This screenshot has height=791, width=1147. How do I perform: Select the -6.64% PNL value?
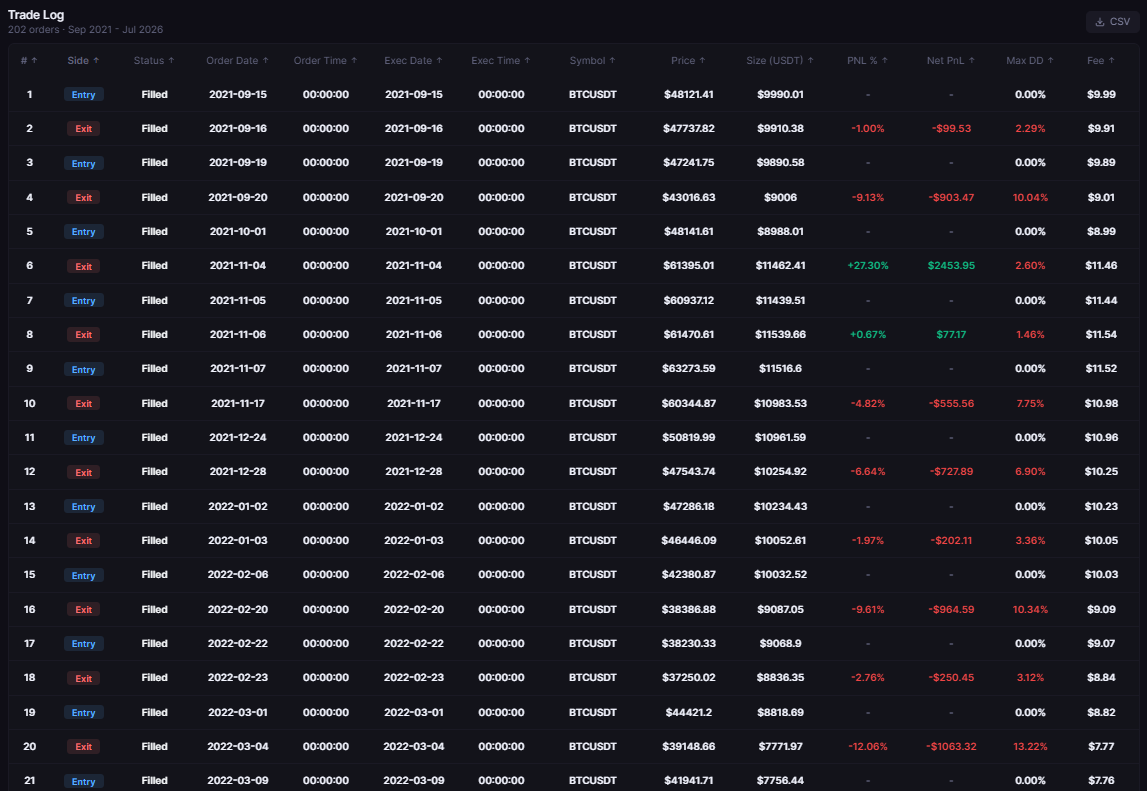click(x=868, y=472)
